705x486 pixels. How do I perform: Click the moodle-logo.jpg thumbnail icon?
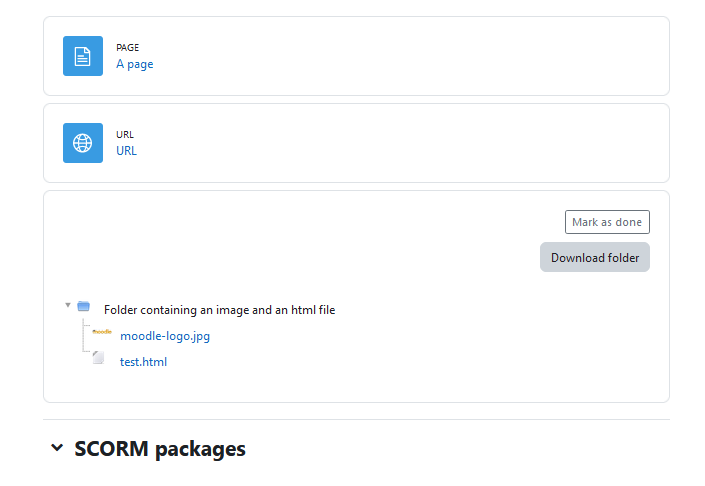click(102, 332)
